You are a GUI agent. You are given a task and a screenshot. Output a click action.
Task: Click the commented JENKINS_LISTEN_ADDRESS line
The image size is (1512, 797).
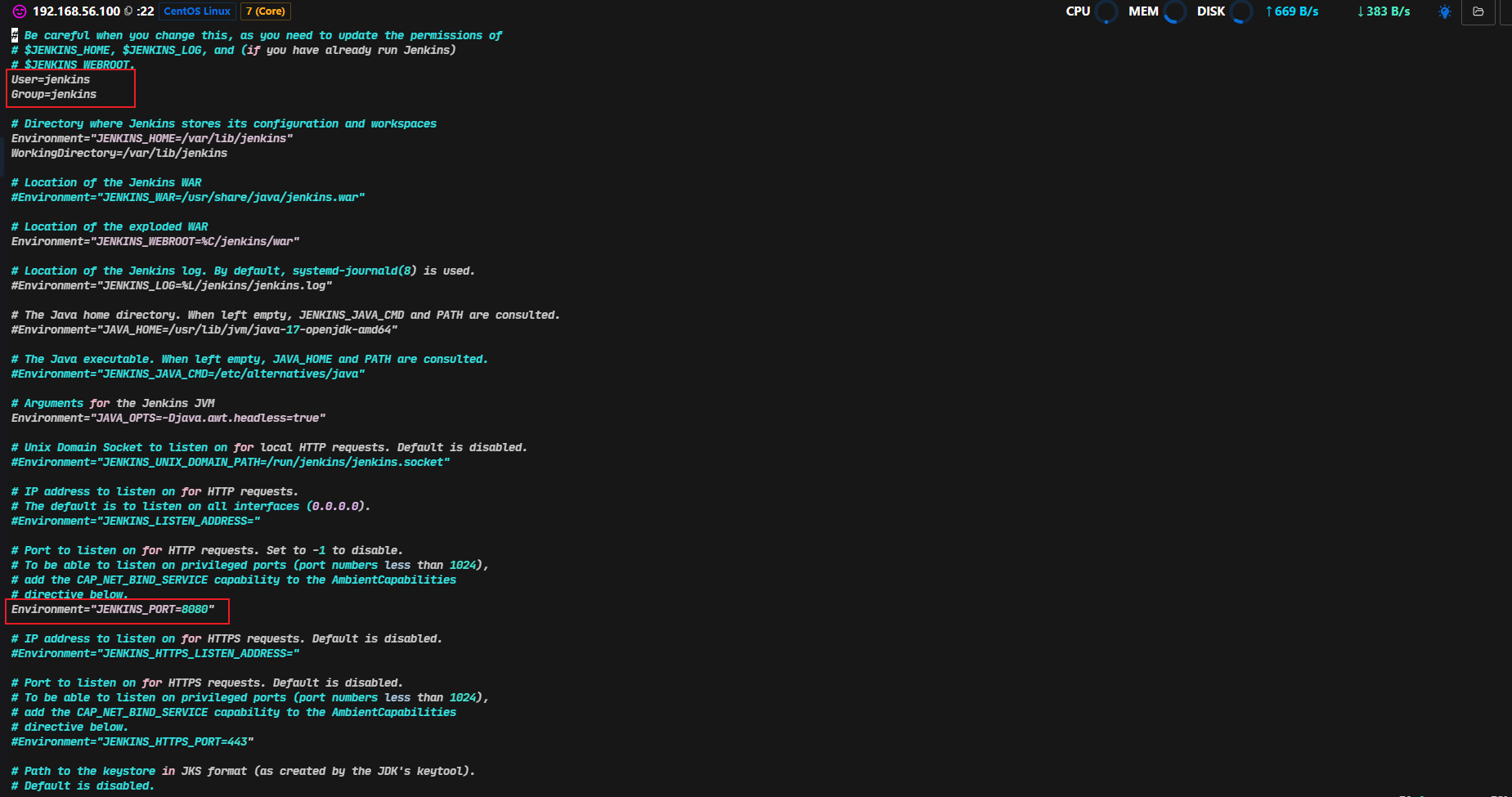tap(136, 521)
